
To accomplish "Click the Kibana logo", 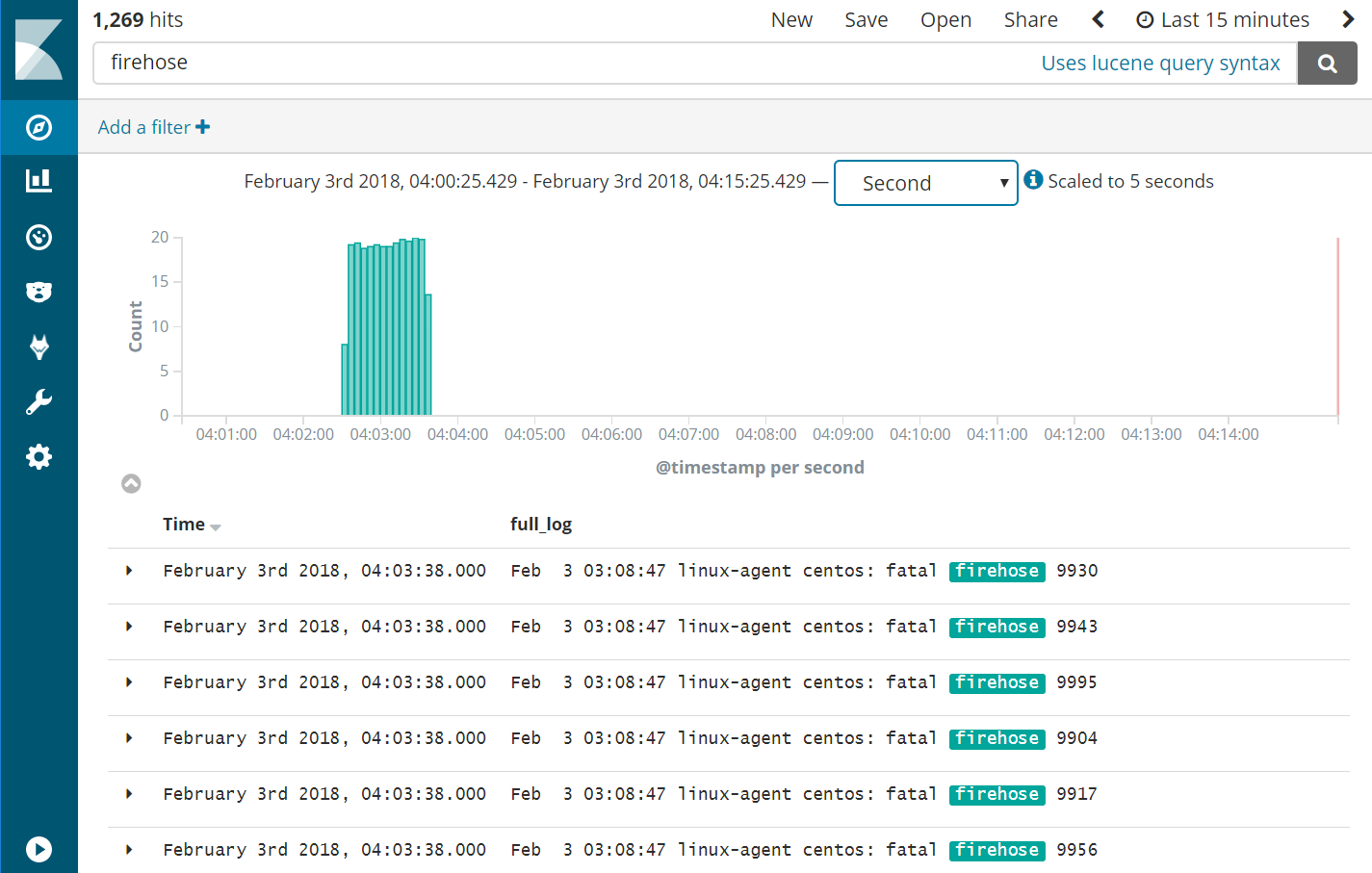I will 39,49.
